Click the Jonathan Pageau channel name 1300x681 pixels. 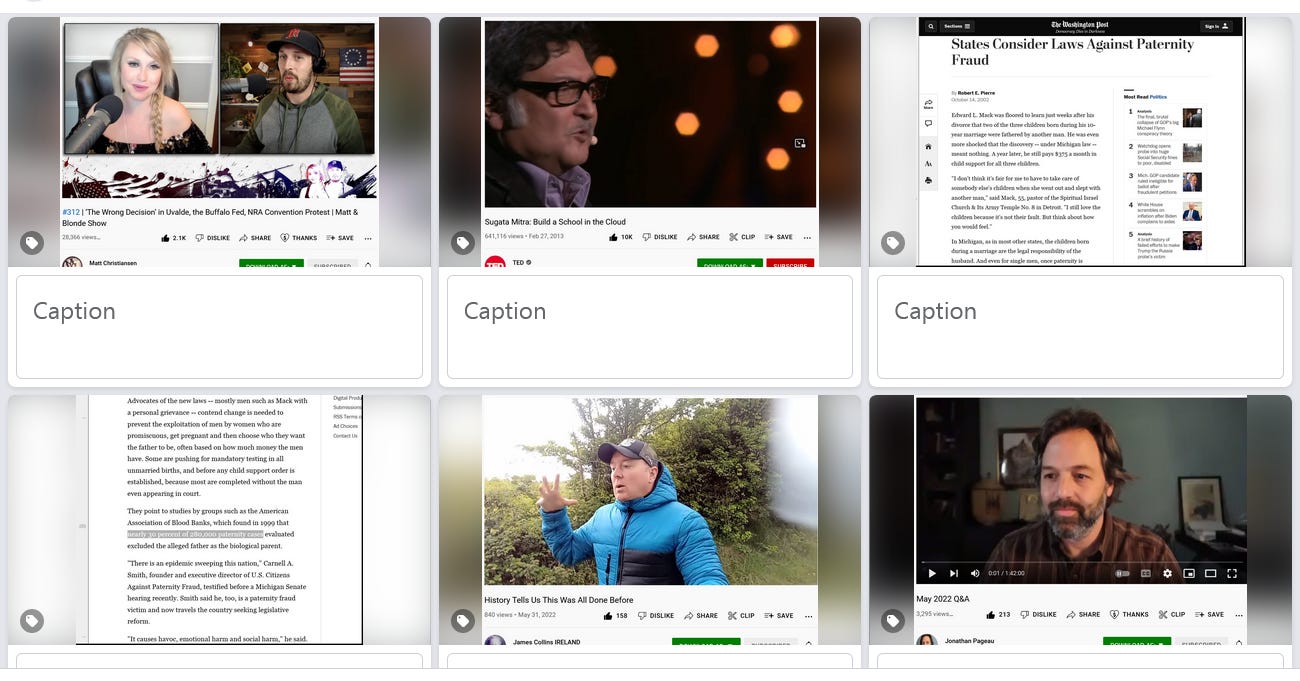click(970, 641)
